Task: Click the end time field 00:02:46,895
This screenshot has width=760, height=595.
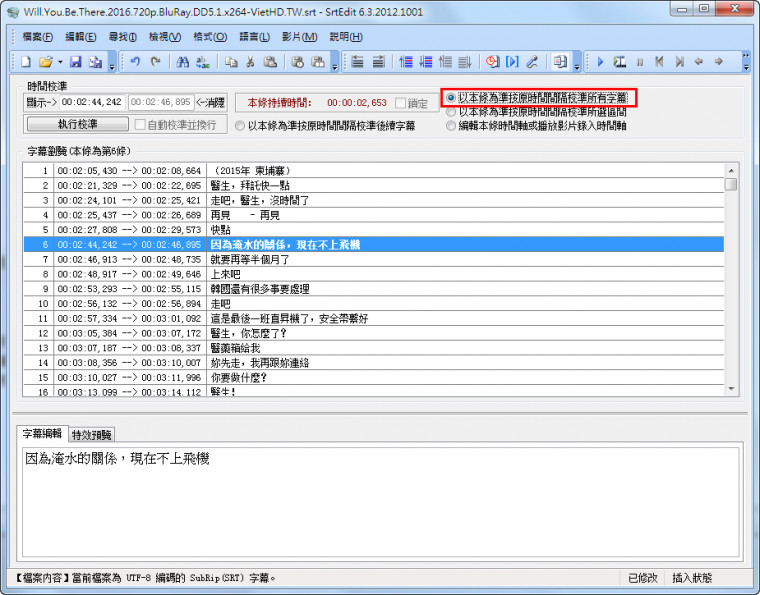Action: [x=161, y=102]
